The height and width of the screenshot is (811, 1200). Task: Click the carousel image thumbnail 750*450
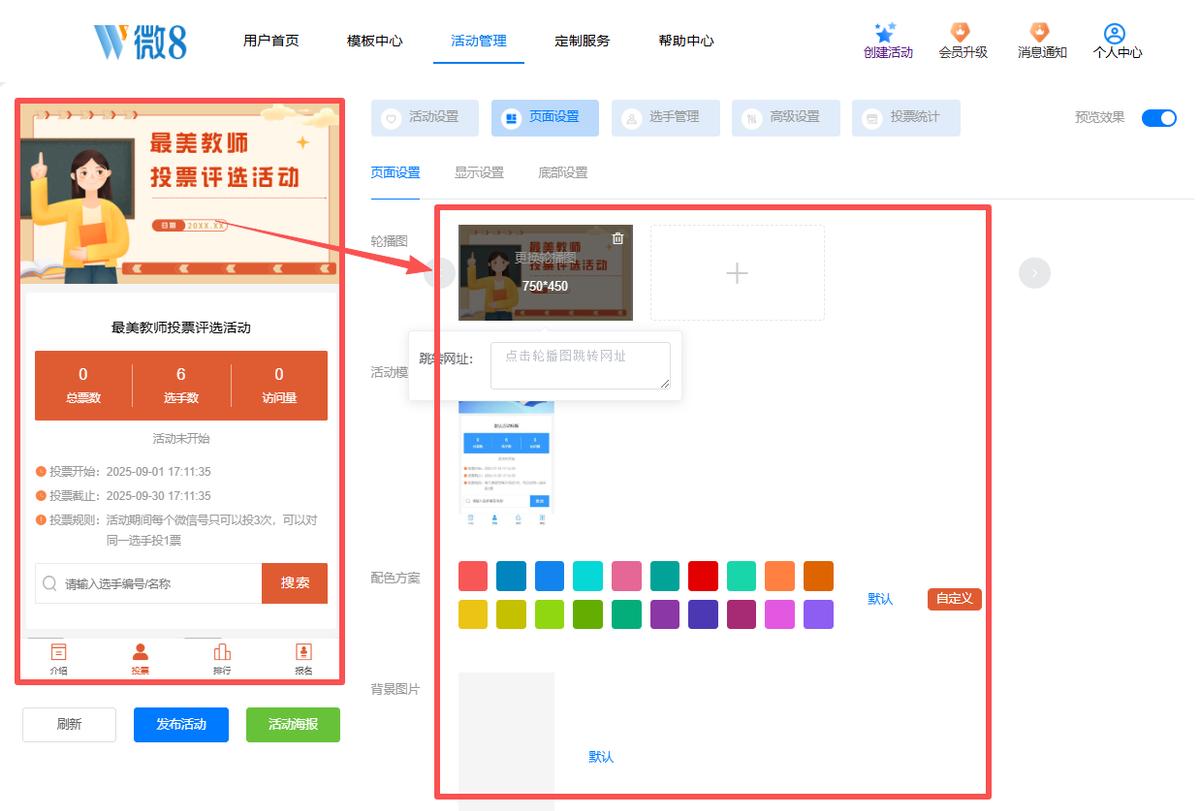point(546,272)
